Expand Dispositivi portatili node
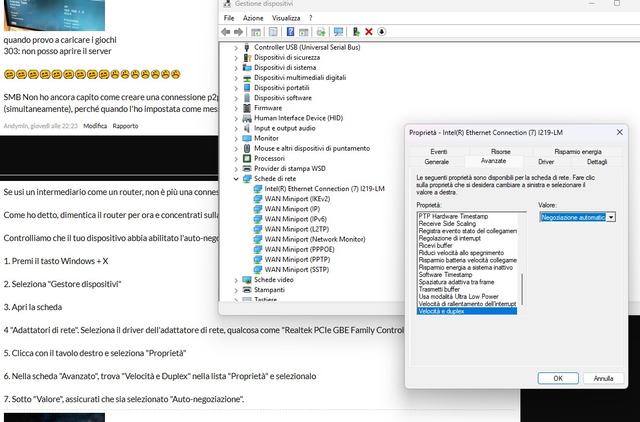 [236, 88]
